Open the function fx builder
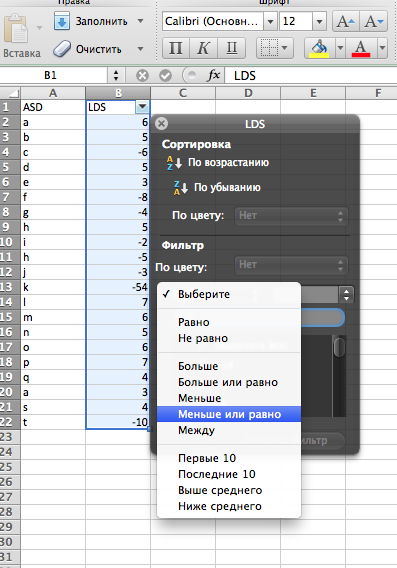Image resolution: width=397 pixels, height=568 pixels. coord(213,75)
